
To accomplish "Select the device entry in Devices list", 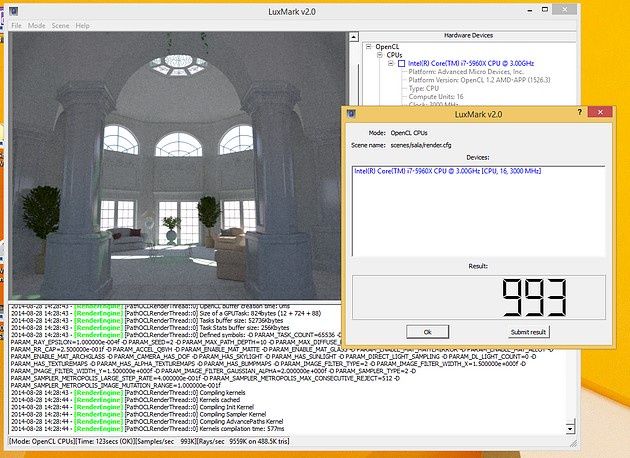I will point(448,171).
